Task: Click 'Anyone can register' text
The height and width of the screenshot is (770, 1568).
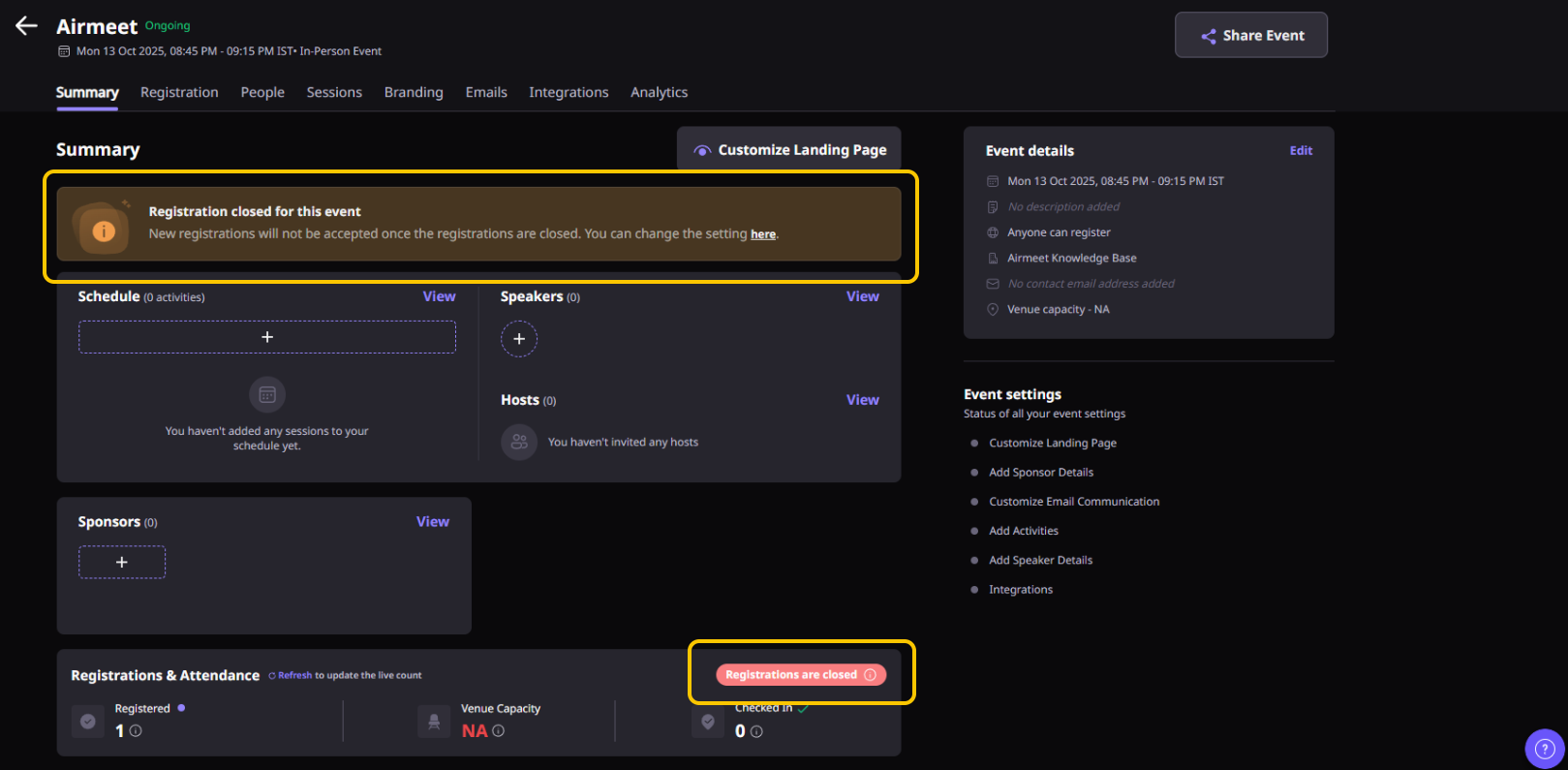Action: pyautogui.click(x=1059, y=232)
